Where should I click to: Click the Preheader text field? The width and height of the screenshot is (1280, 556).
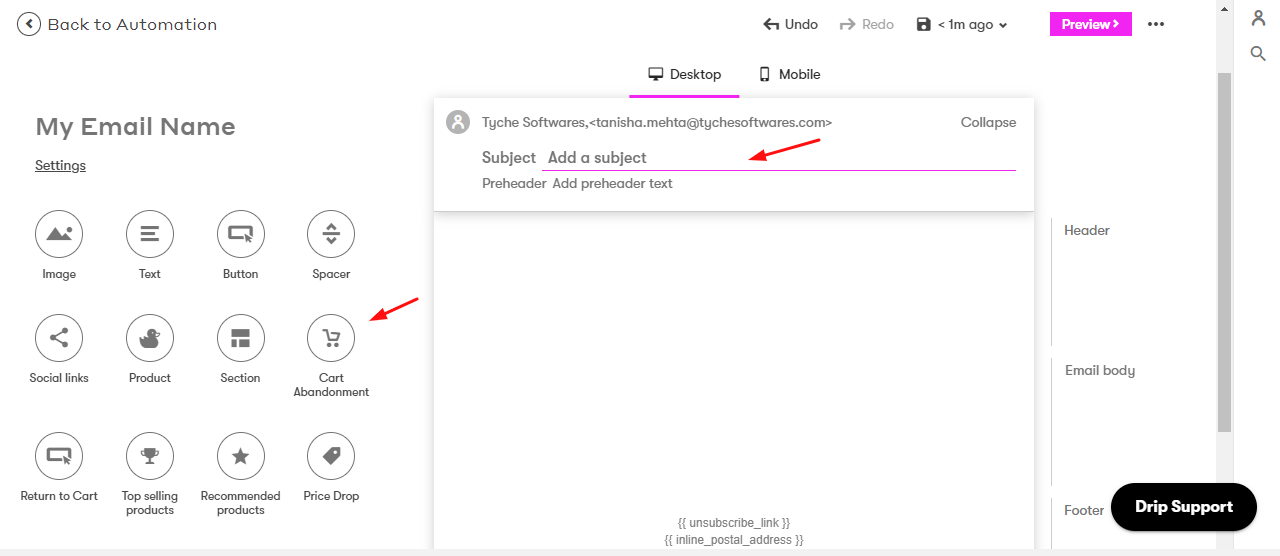pos(612,183)
